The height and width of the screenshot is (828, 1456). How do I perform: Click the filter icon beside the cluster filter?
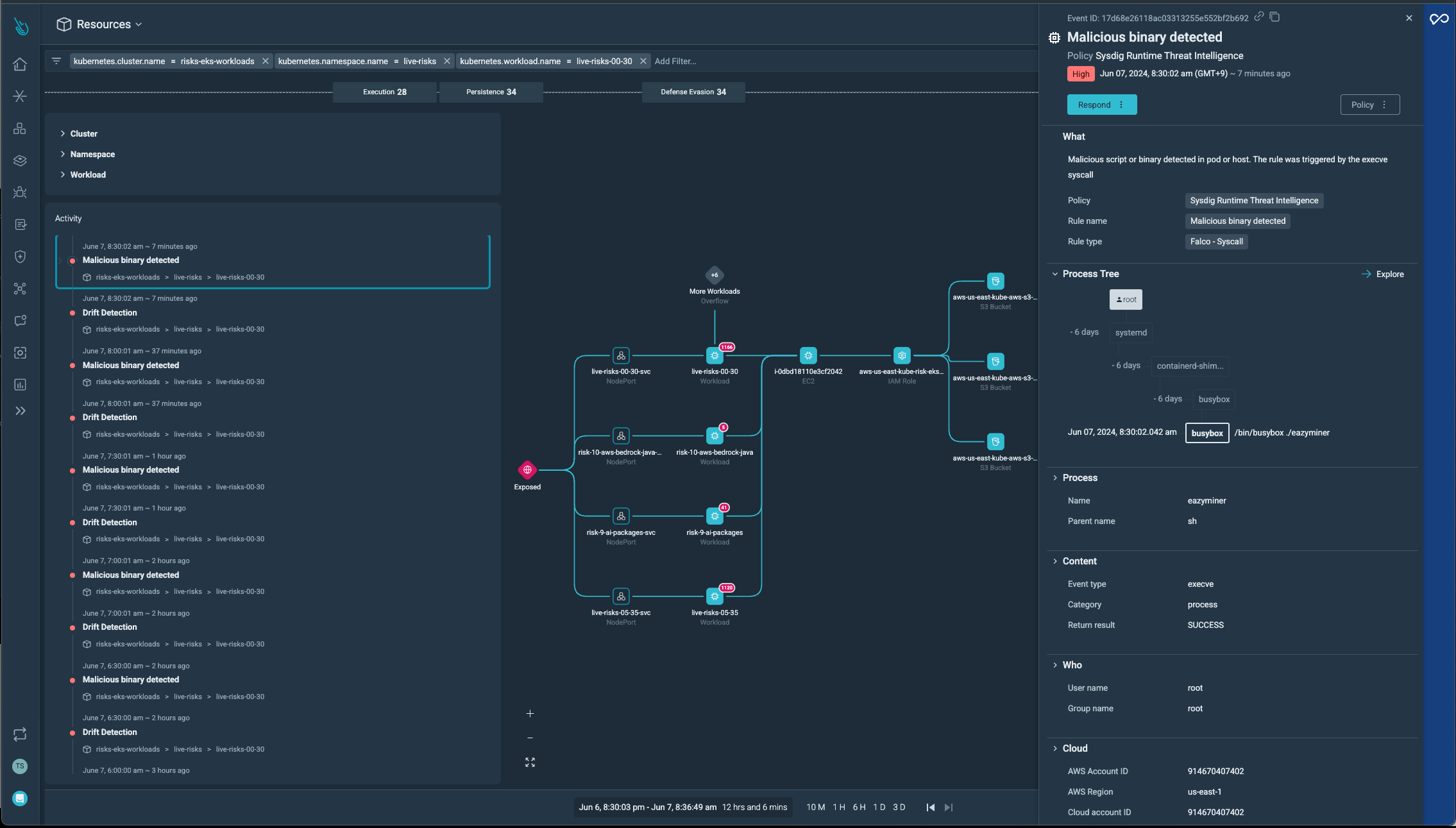pyautogui.click(x=56, y=61)
